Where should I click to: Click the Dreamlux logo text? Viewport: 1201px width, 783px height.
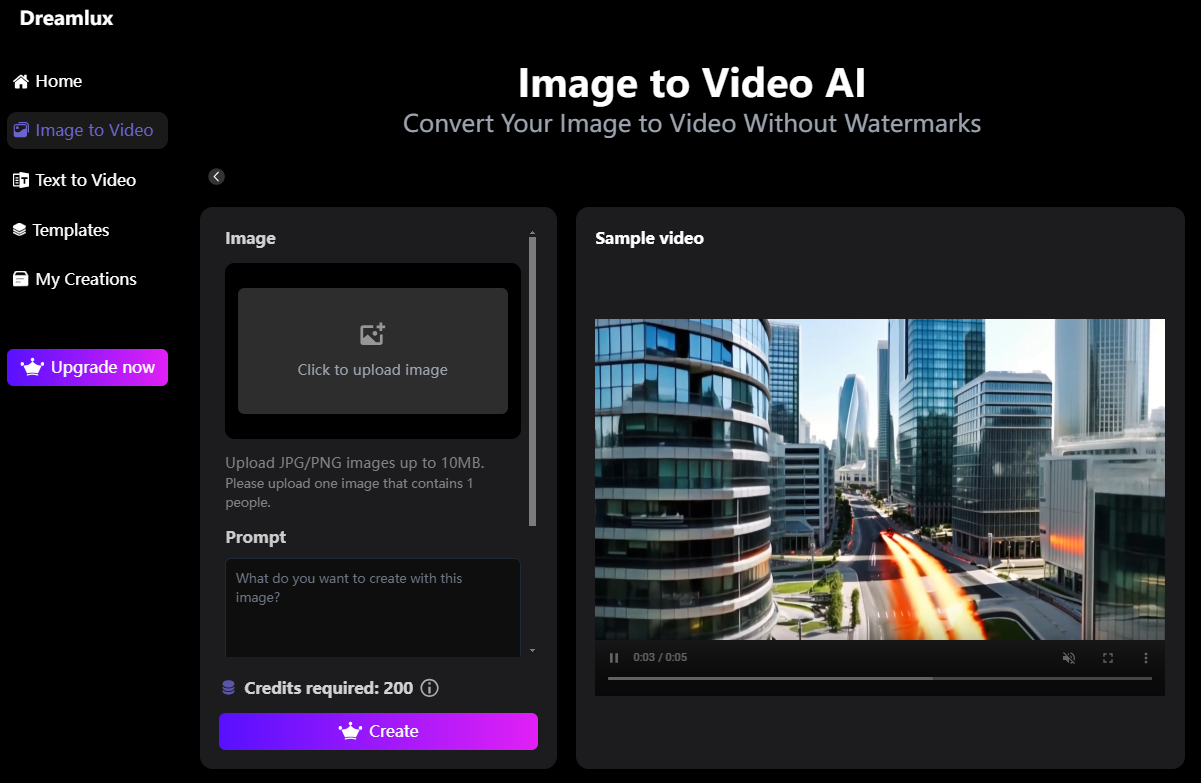tap(66, 18)
